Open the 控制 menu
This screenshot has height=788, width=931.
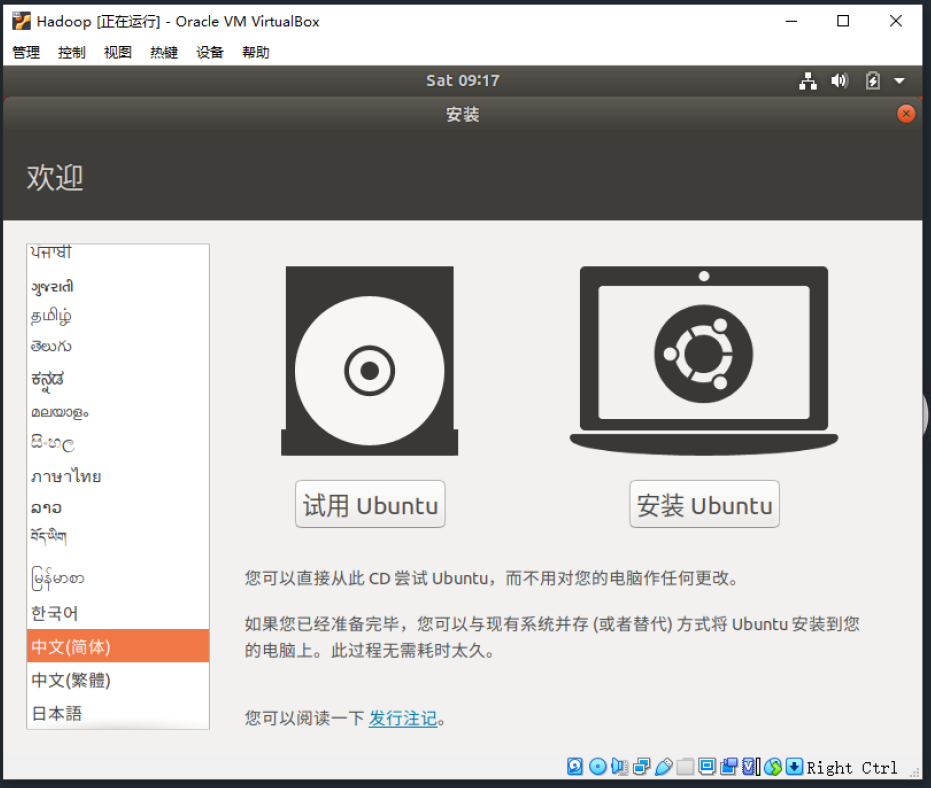[x=72, y=52]
